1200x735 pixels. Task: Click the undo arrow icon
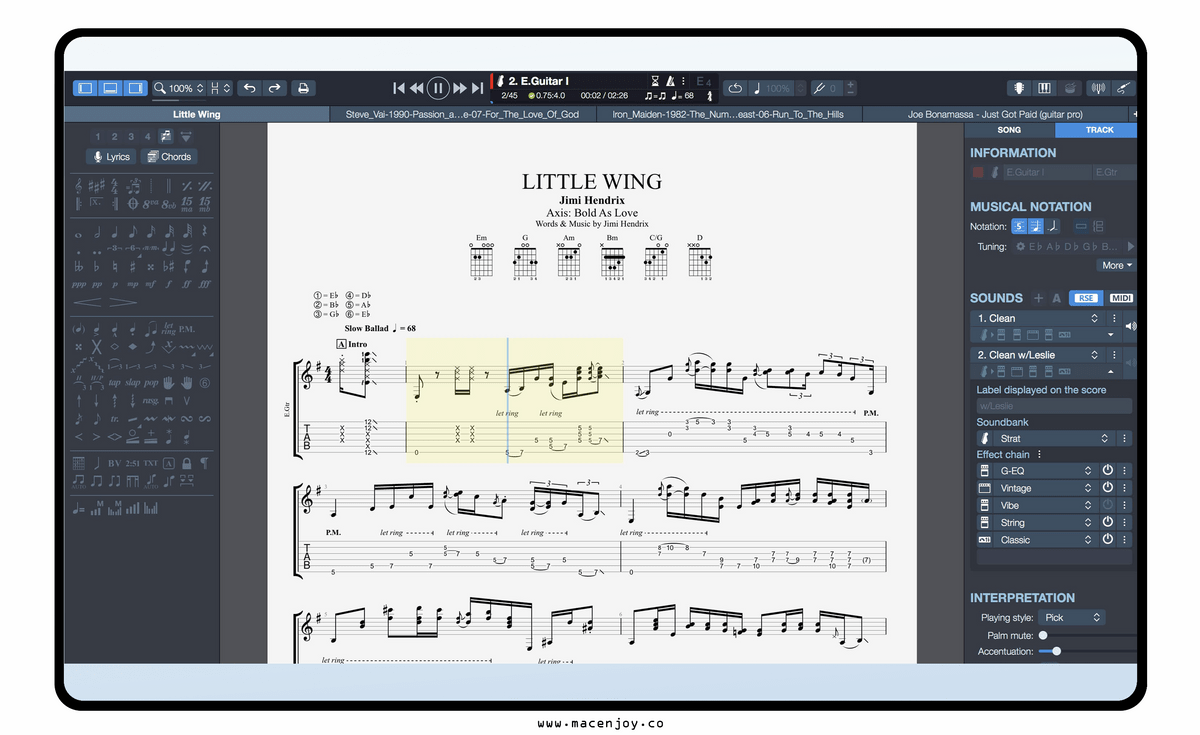coord(250,88)
